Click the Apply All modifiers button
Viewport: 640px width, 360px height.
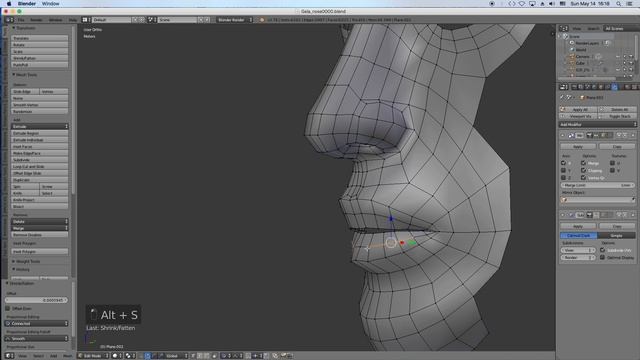click(579, 109)
